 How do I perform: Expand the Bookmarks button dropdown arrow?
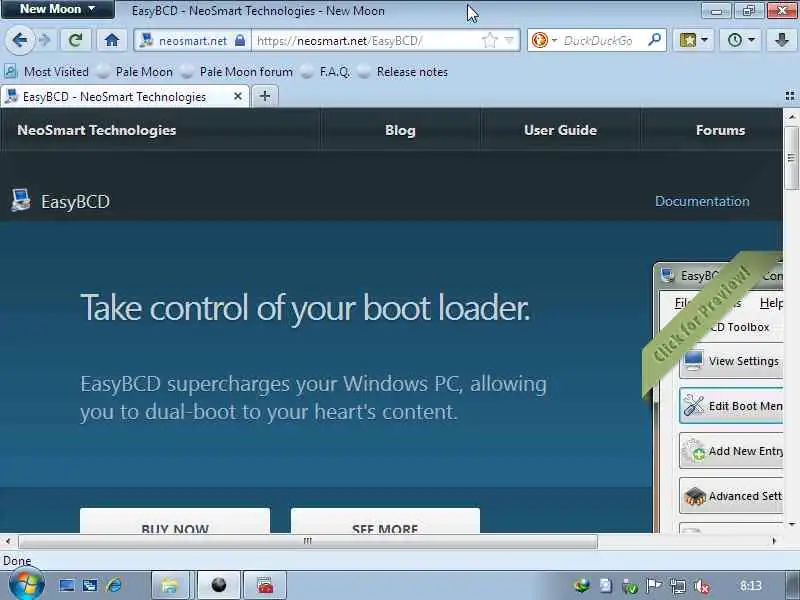tap(705, 40)
